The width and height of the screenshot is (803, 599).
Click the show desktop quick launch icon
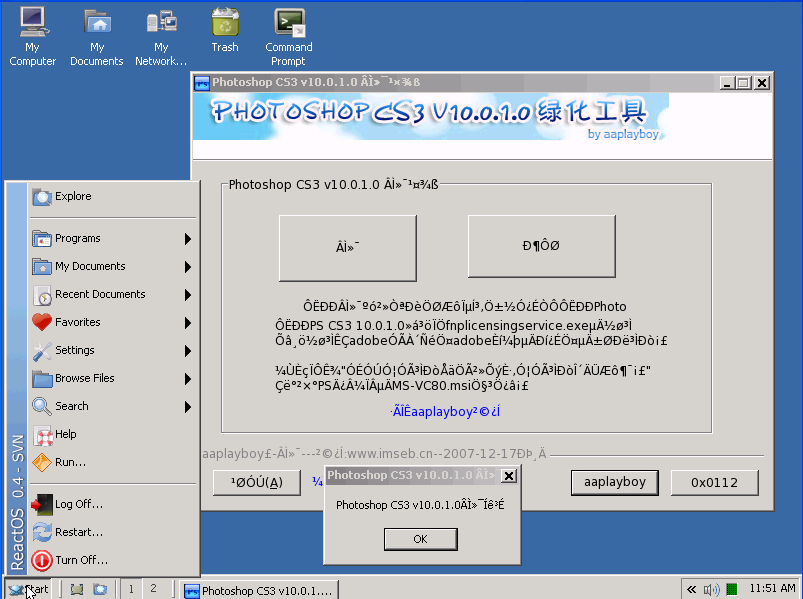[77, 589]
